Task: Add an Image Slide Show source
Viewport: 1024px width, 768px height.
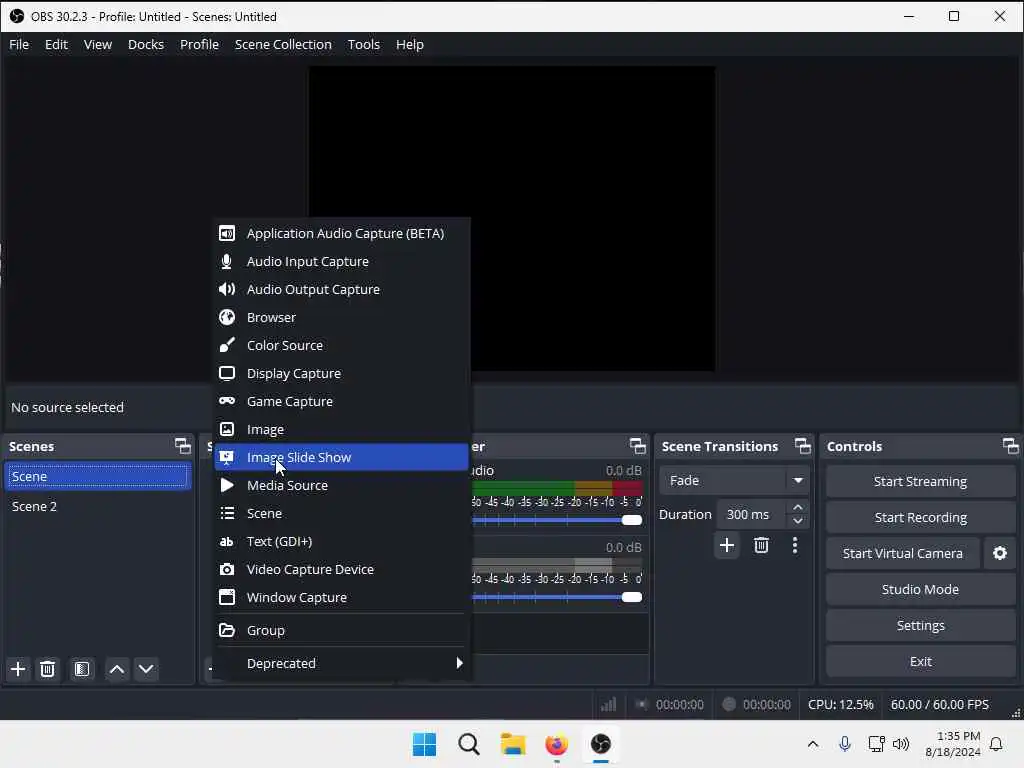Action: (x=342, y=458)
